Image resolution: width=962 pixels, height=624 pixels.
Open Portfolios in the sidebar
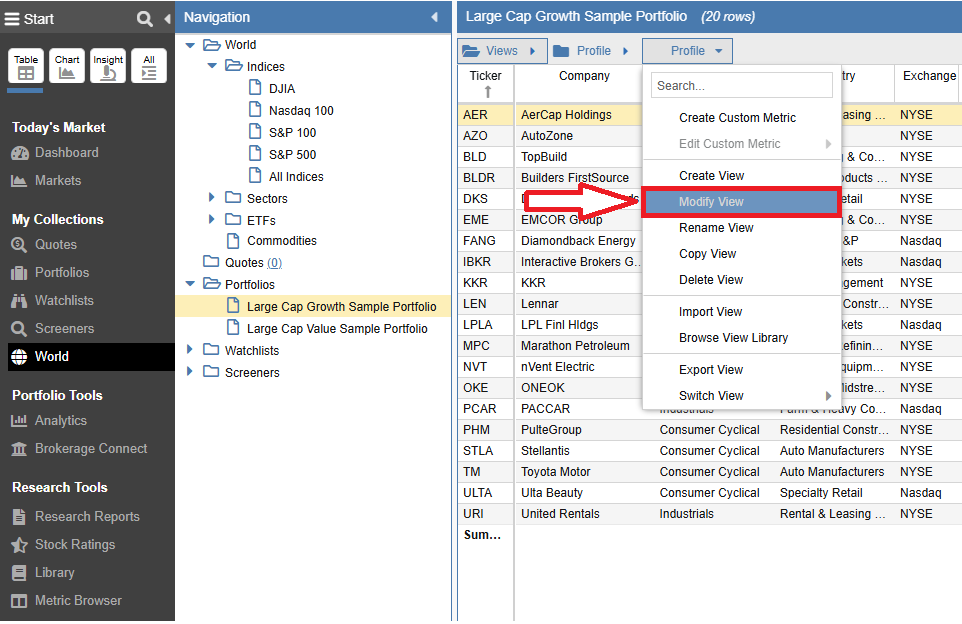[50, 272]
